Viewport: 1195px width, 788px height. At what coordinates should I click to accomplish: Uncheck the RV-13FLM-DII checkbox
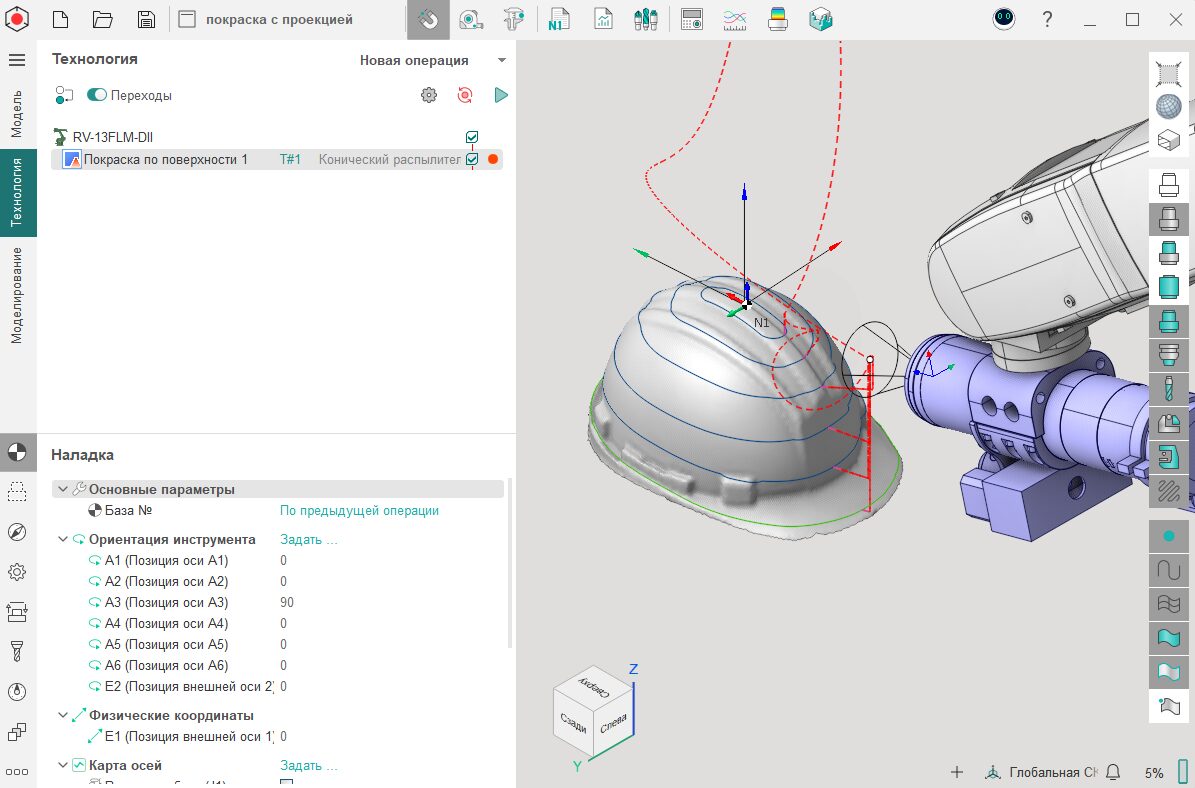click(472, 137)
